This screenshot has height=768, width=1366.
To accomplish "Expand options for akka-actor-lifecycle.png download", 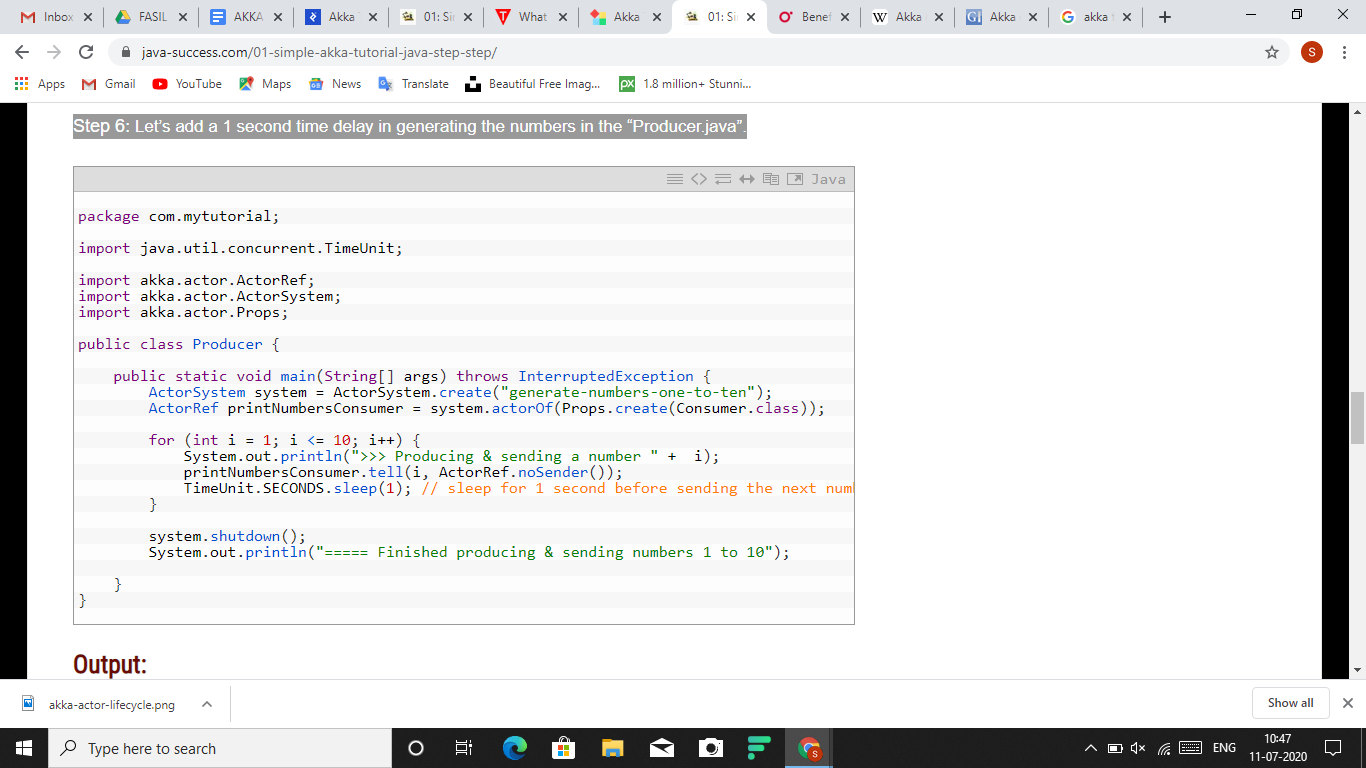I will coord(207,704).
